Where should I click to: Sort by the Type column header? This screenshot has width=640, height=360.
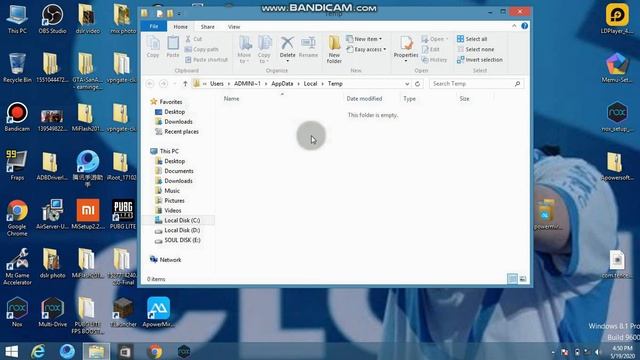coord(409,99)
